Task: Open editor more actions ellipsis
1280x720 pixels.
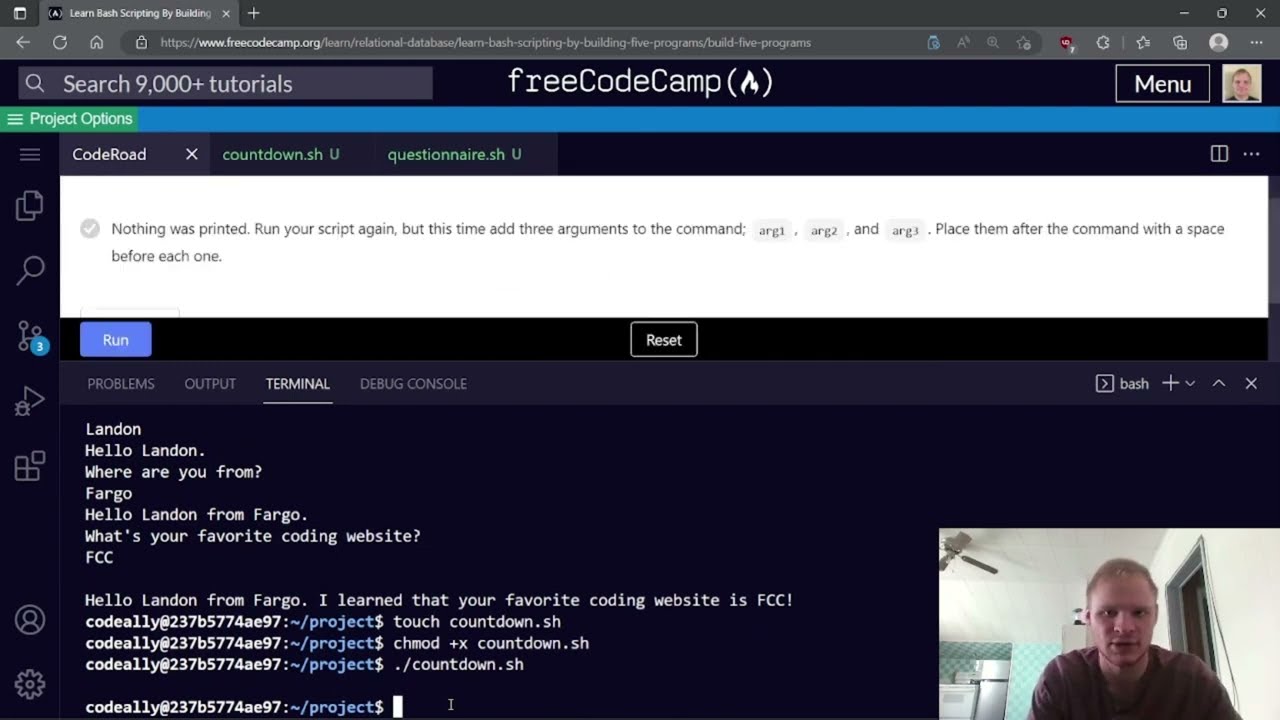Action: pos(1251,154)
